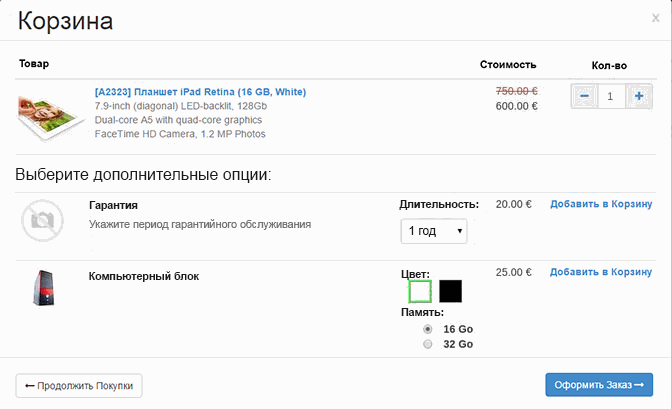Choose the black color swatch
672x409 pixels.
click(450, 292)
